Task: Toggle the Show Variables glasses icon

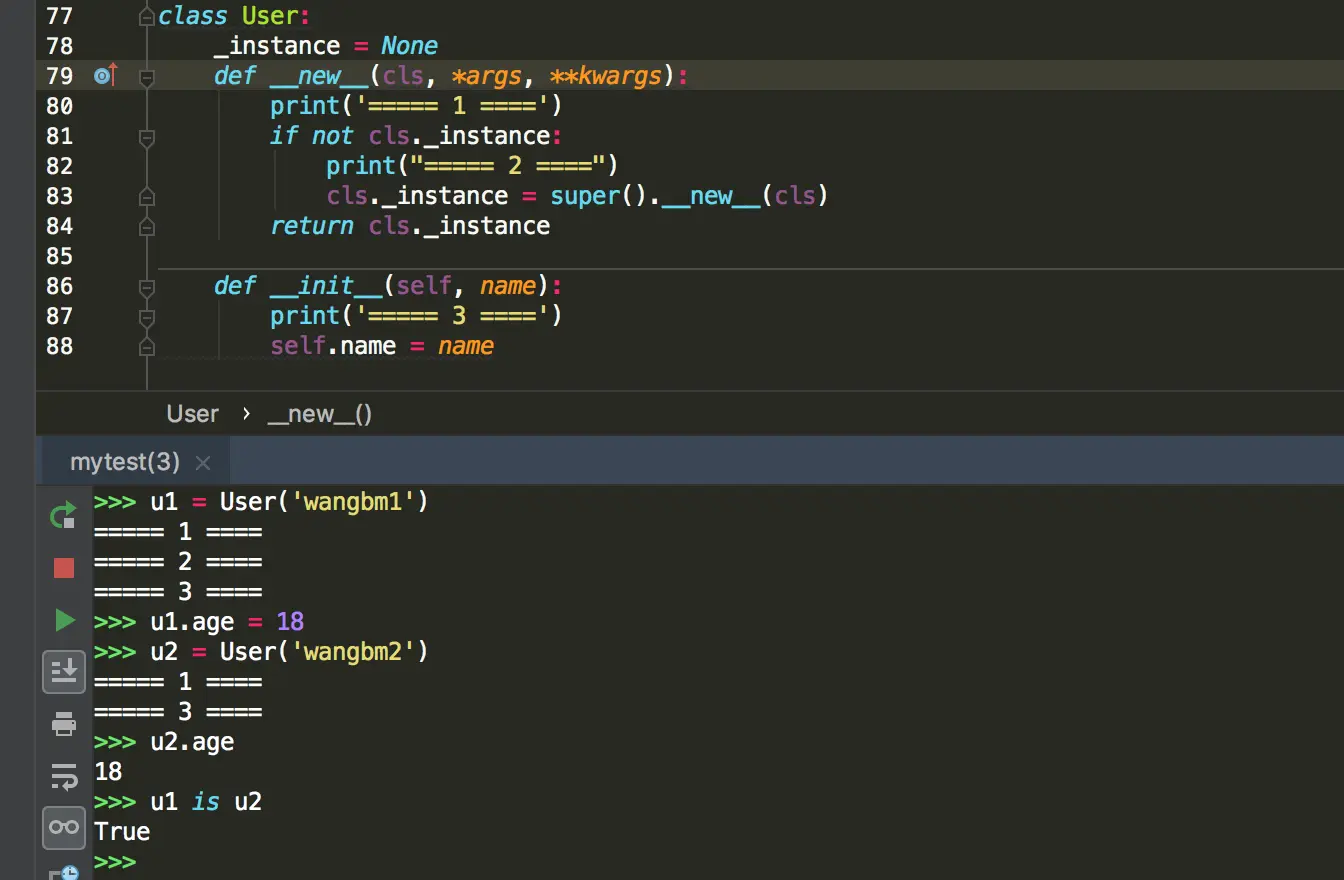Action: [x=64, y=827]
